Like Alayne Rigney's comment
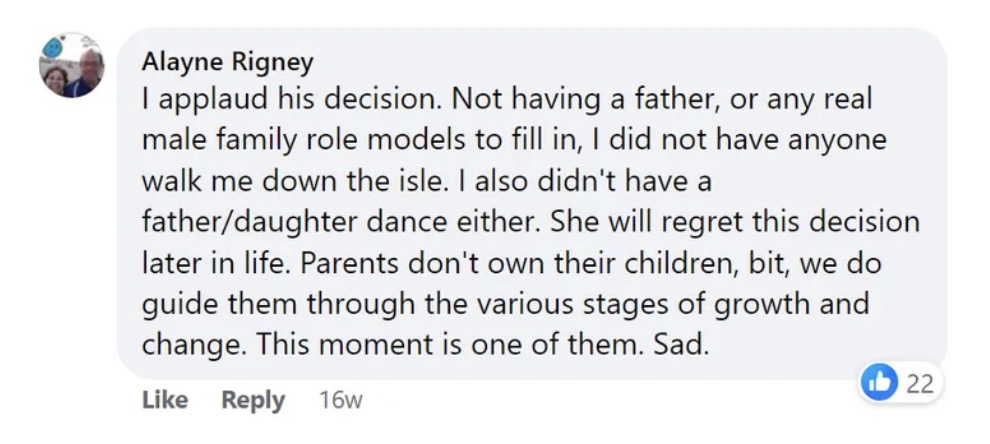The width and height of the screenshot is (990, 444). coord(165,400)
